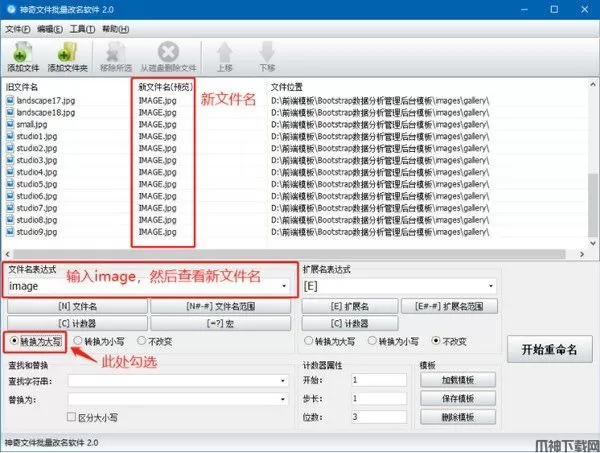Click file icon beside studio7.jpg

10,208
